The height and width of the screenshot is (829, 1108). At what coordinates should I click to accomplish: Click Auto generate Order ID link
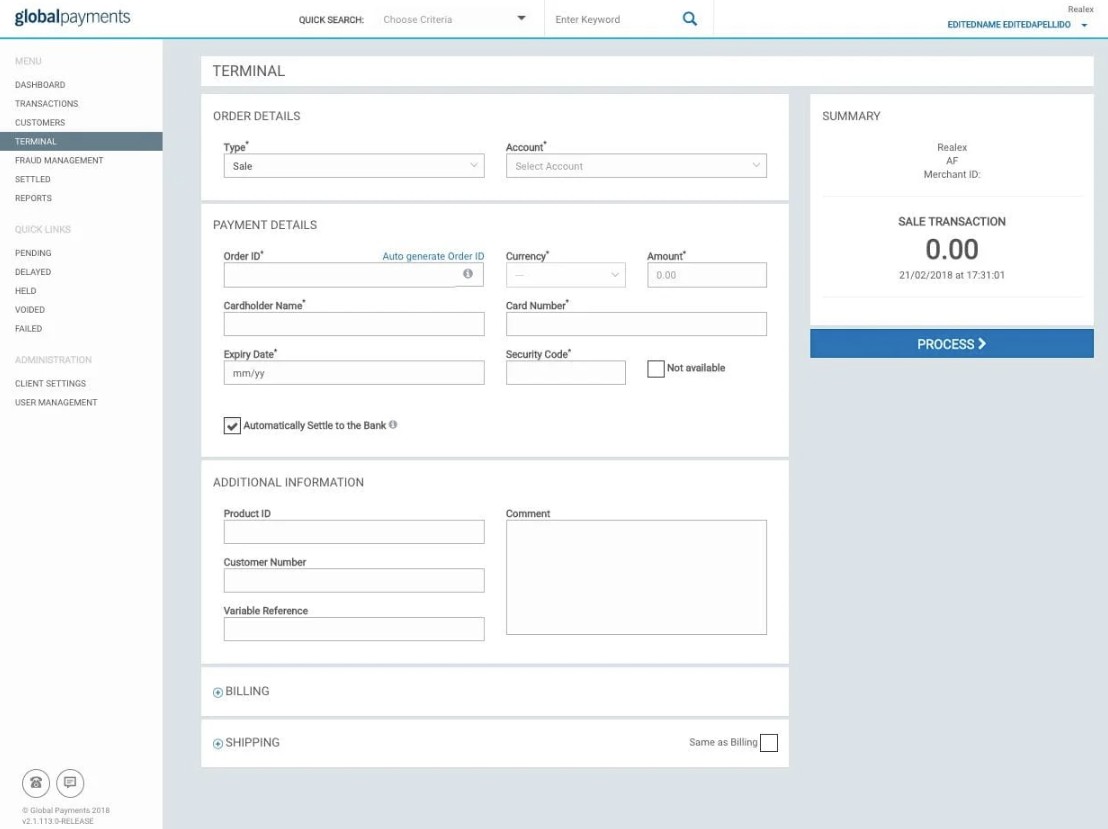(433, 257)
